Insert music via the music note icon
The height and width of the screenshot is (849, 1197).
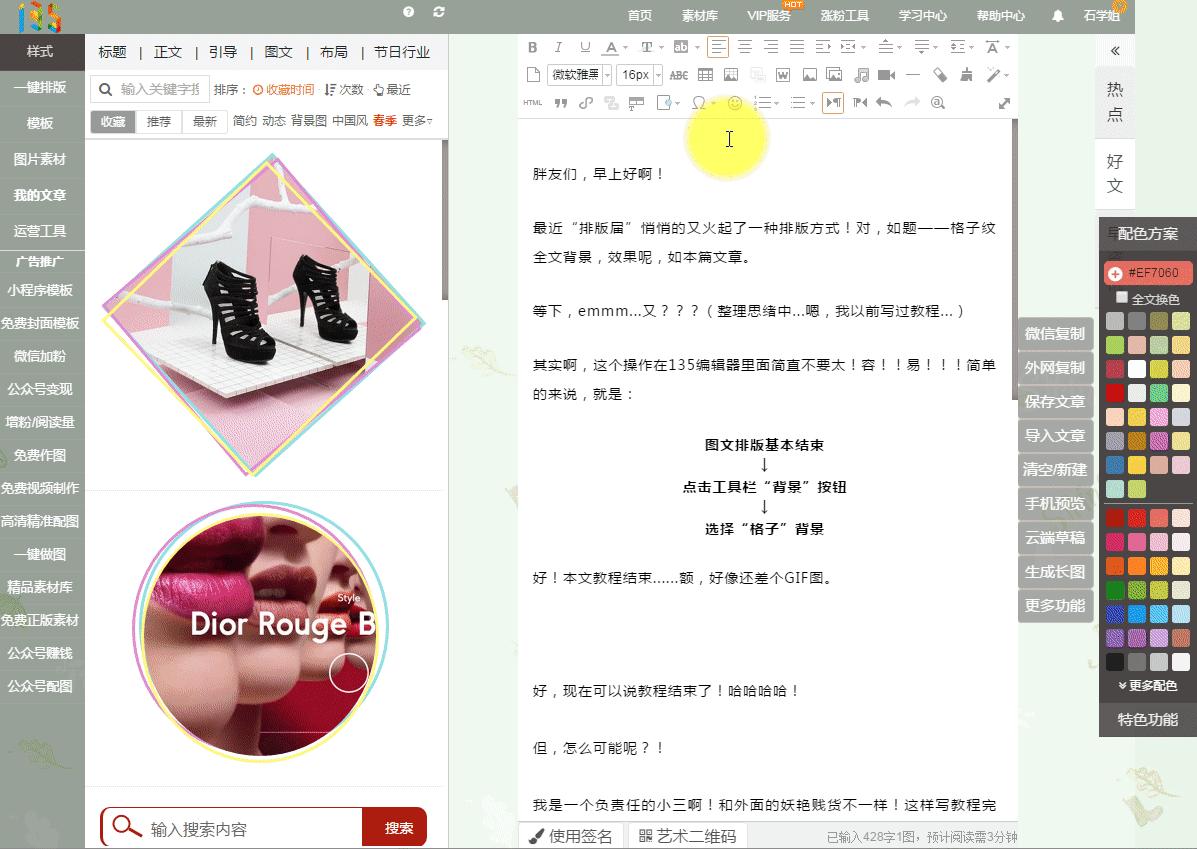point(860,74)
